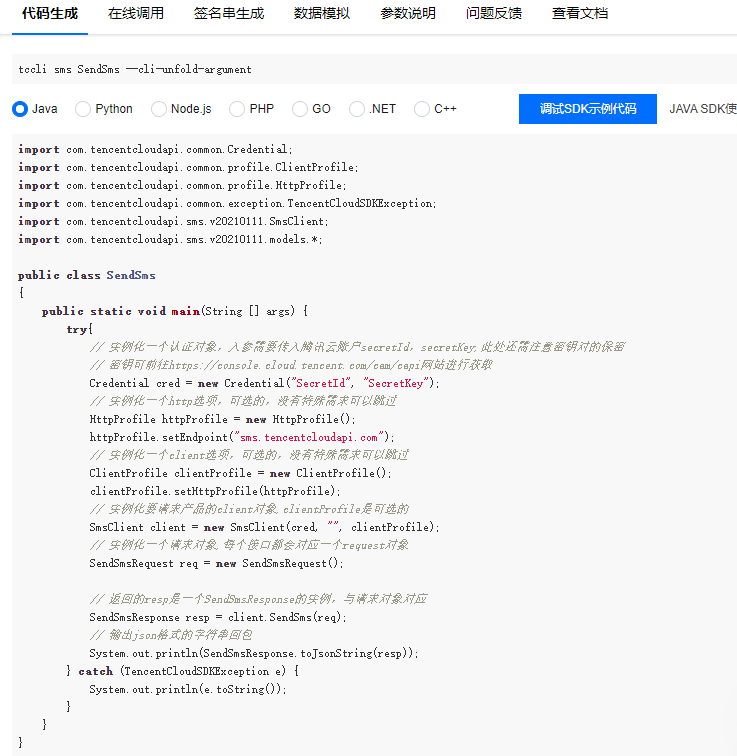Viewport: 737px width, 756px height.
Task: Open the 签名串生成 tab
Action: click(229, 14)
